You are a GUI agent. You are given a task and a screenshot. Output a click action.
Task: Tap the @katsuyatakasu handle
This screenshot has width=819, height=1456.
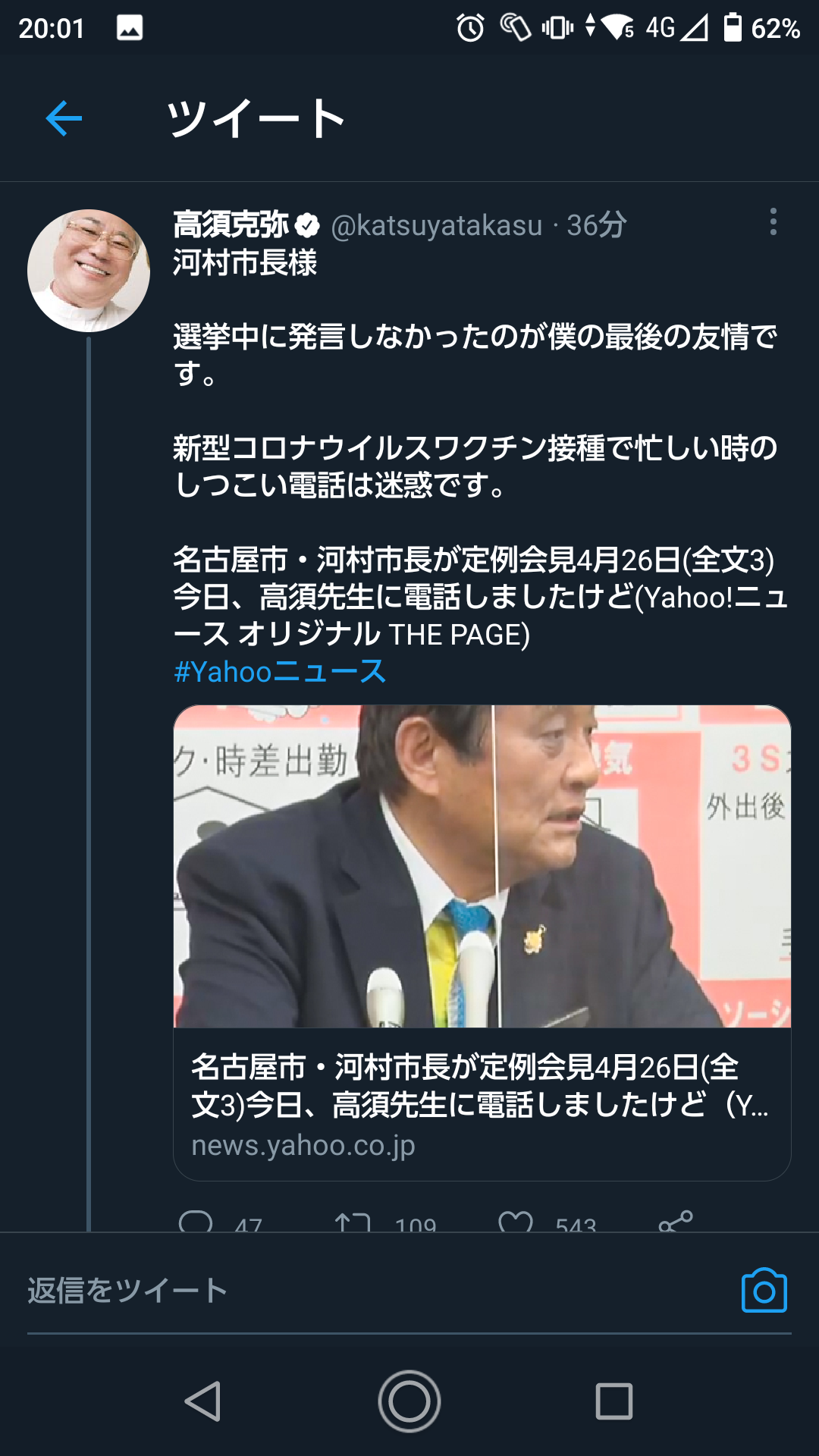(437, 225)
